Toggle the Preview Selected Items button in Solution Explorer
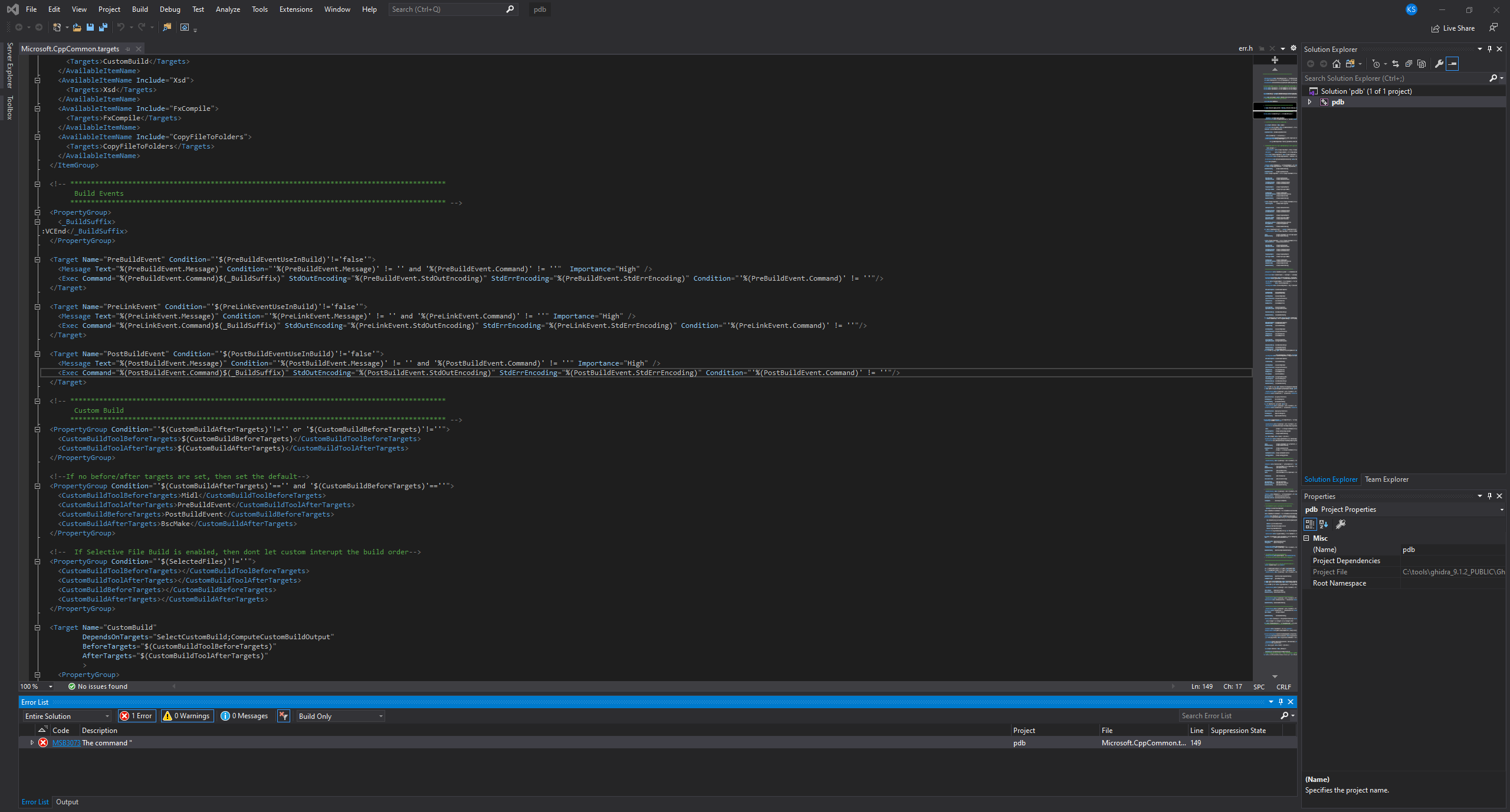The height and width of the screenshot is (812, 1510). [1453, 64]
